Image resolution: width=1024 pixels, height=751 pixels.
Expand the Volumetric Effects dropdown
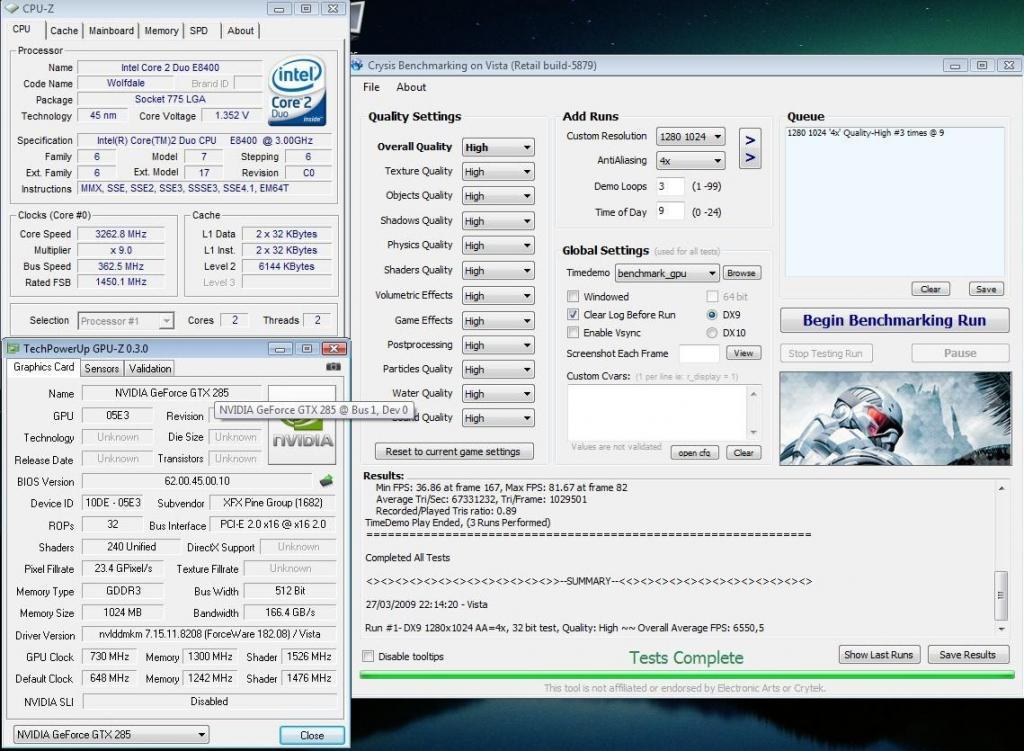(498, 296)
